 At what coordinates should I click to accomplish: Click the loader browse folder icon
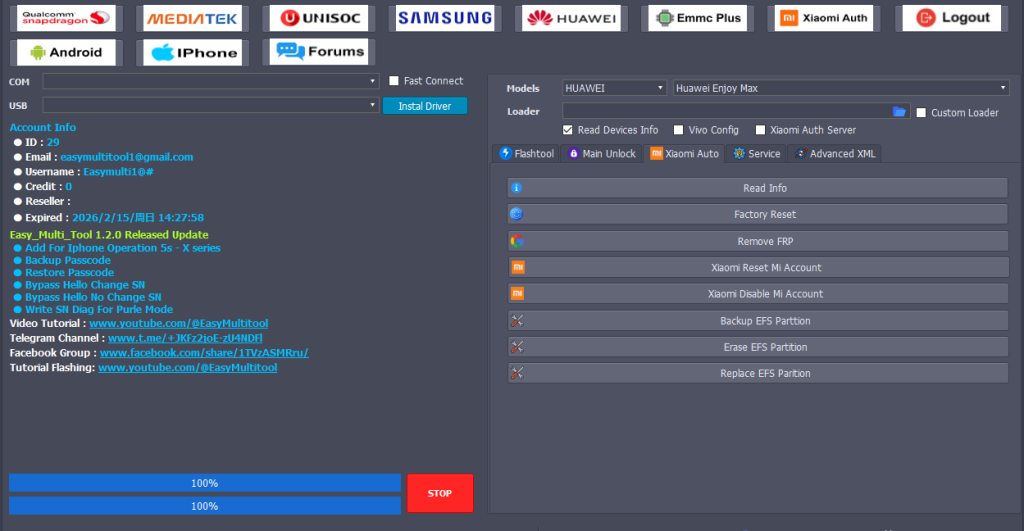[899, 112]
